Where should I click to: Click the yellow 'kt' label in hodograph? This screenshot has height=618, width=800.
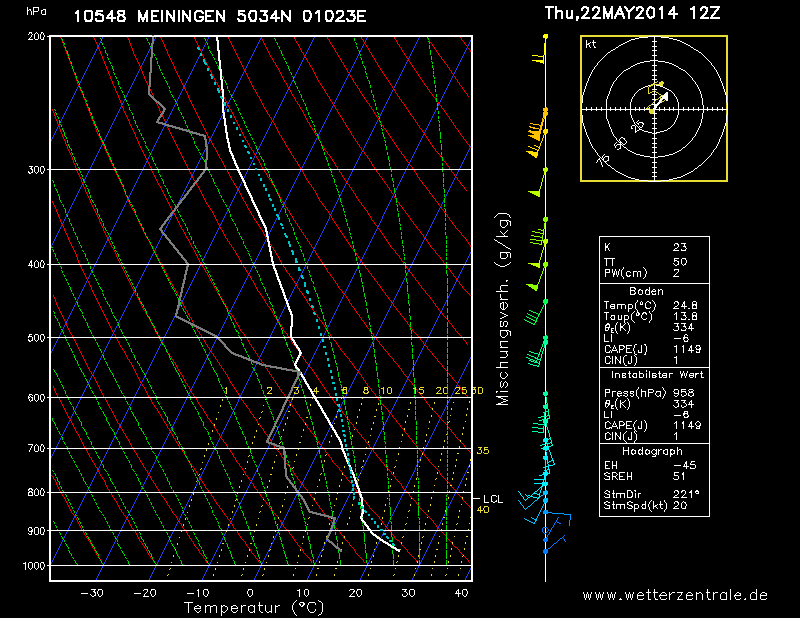click(x=591, y=45)
